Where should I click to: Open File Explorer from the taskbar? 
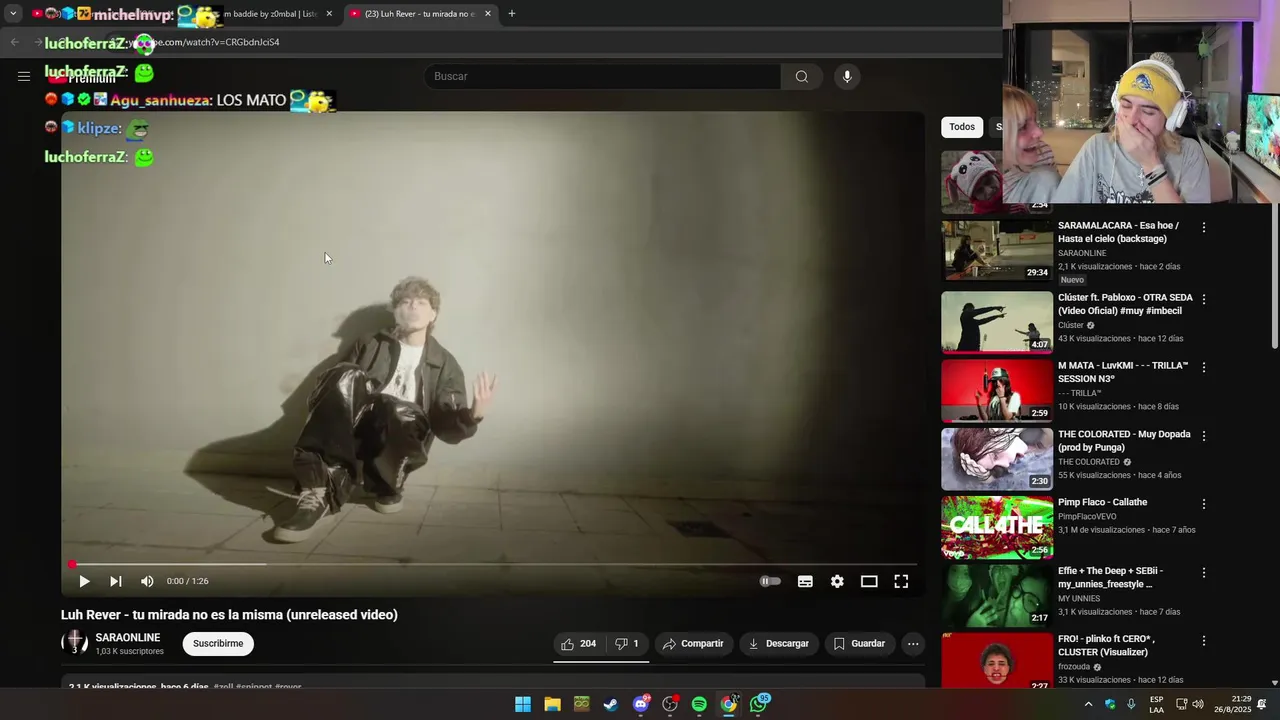[552, 704]
